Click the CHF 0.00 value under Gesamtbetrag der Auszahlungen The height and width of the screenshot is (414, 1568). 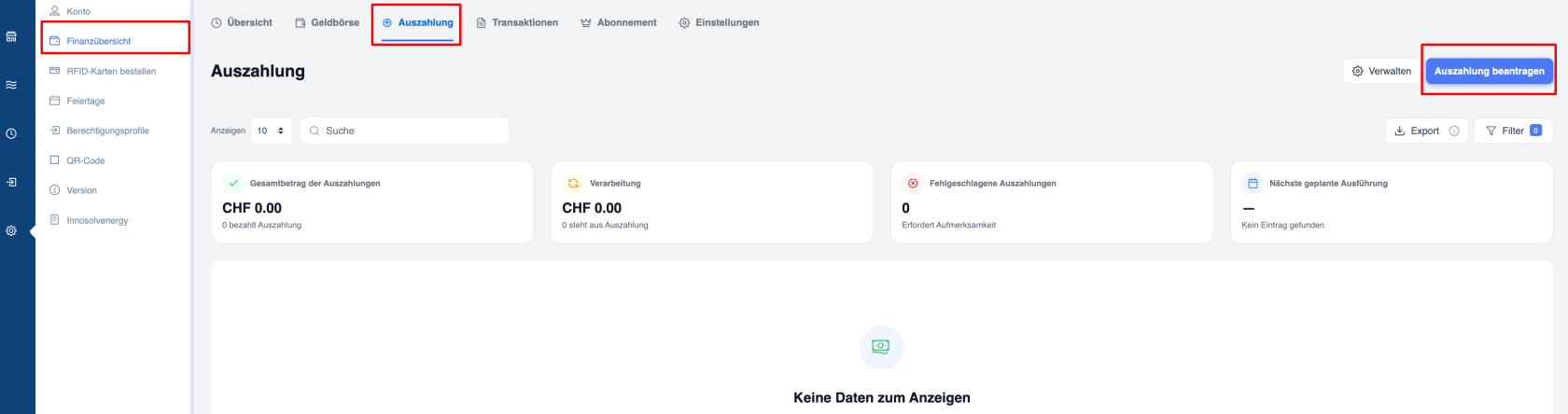coord(252,208)
